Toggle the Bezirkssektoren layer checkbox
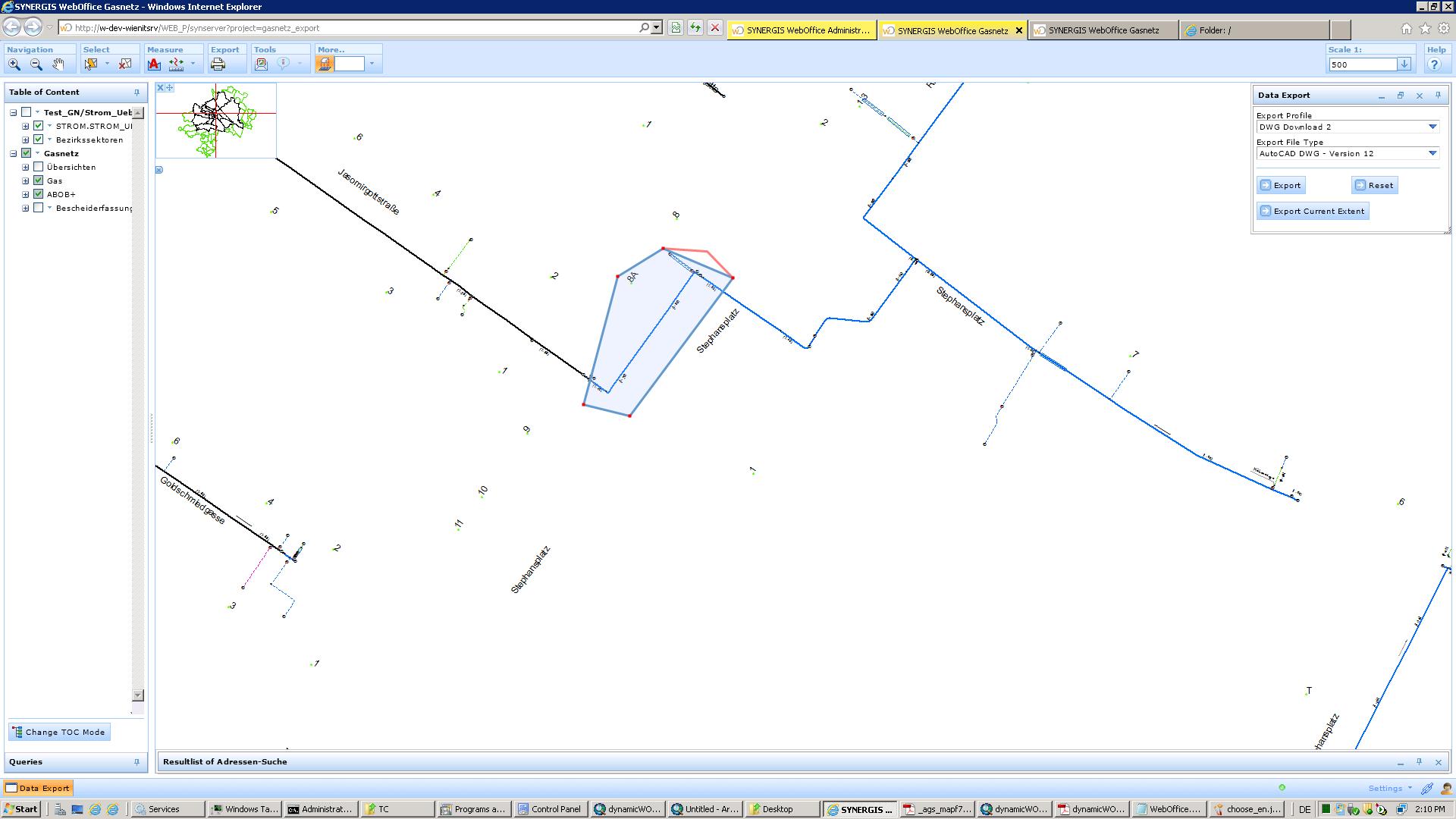 click(x=39, y=140)
